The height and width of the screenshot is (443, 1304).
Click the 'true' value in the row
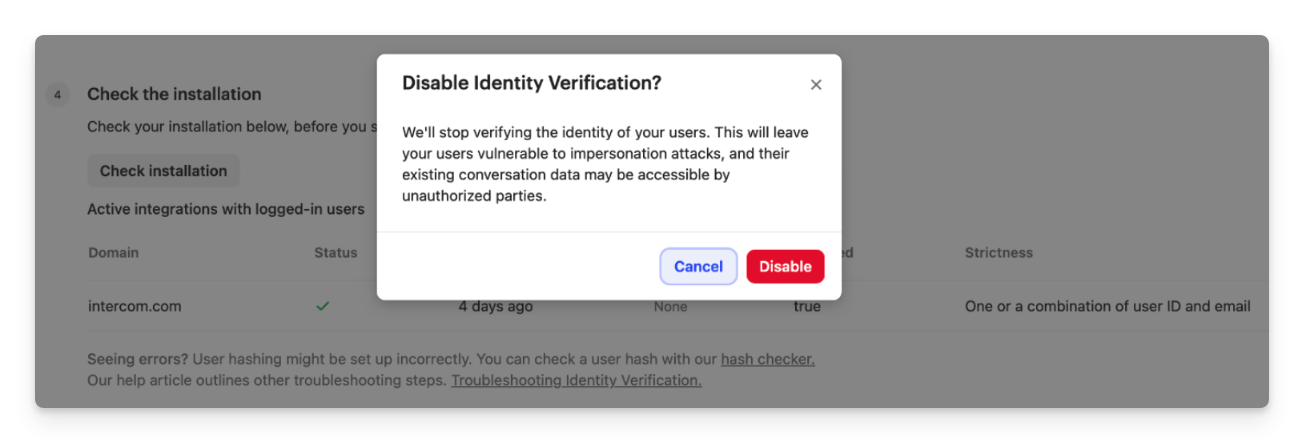point(807,307)
